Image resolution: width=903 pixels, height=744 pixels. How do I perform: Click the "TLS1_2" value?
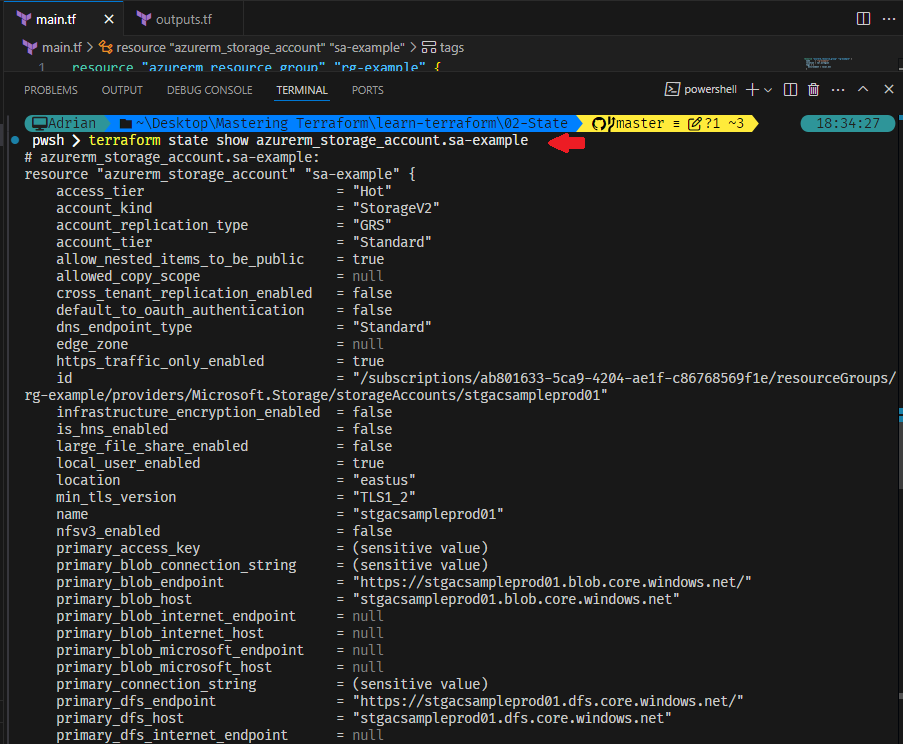point(384,497)
